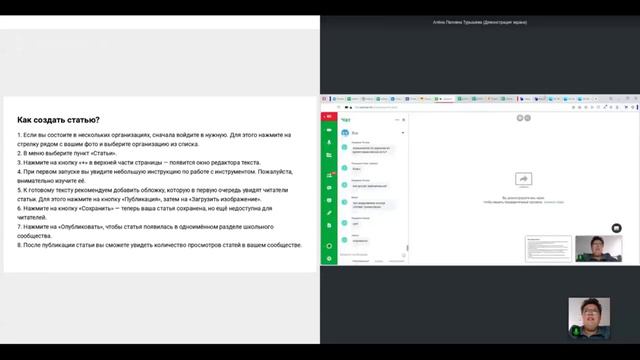Open the document icon in green sidebar

[x=329, y=225]
